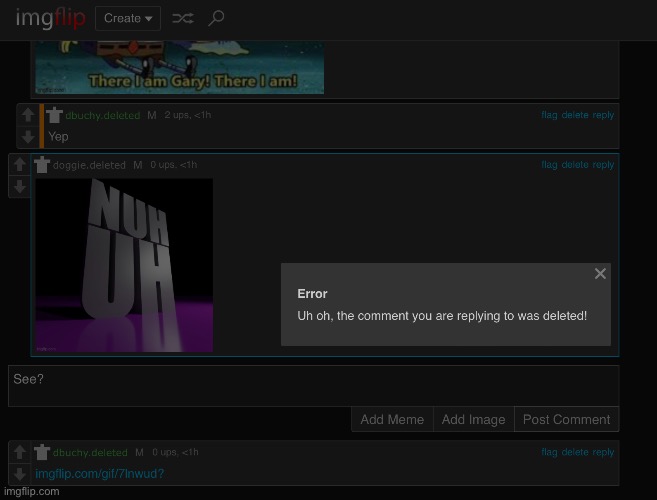Click the Add Meme button
Image resolution: width=657 pixels, height=500 pixels.
[392, 419]
